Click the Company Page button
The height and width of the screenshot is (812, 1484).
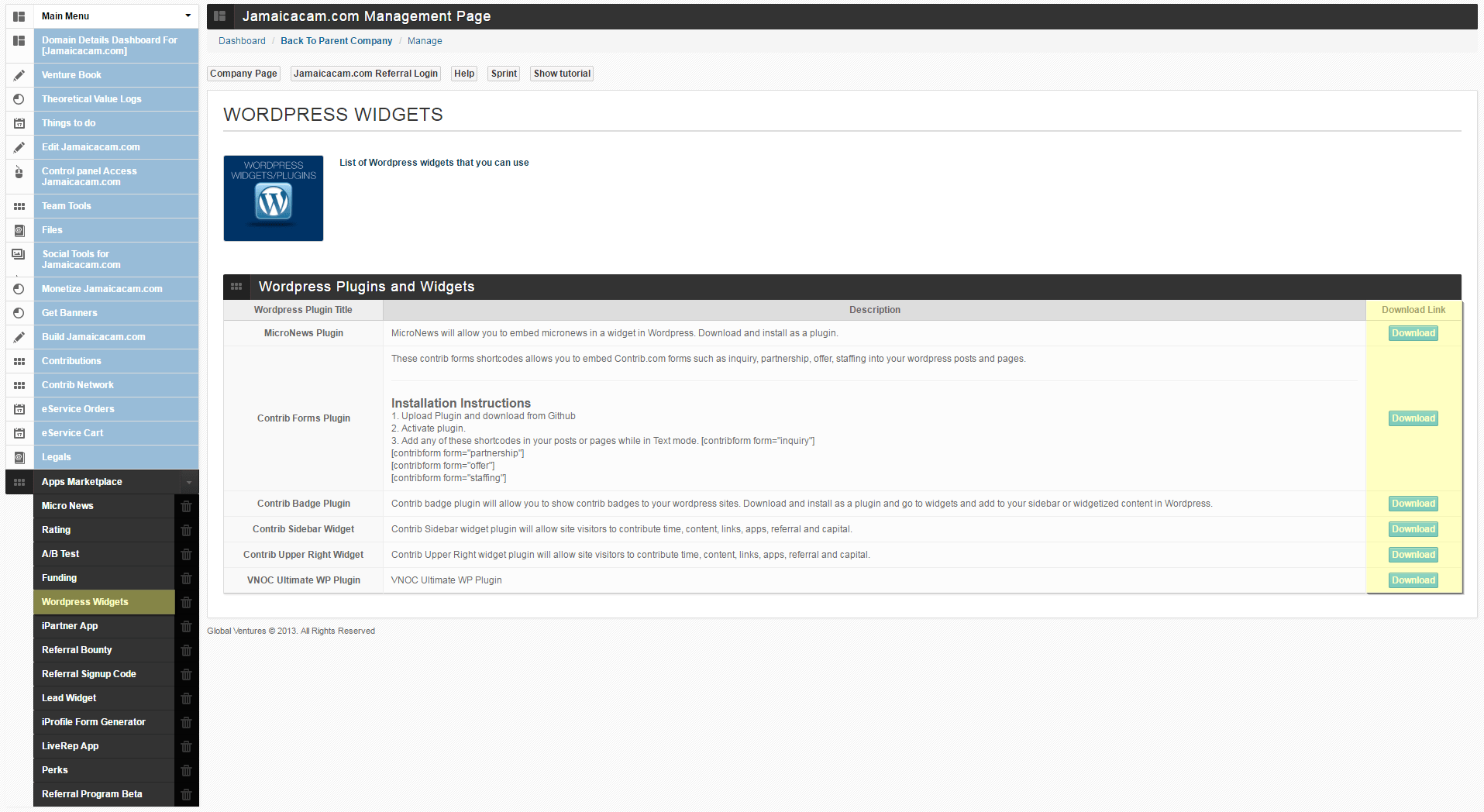[243, 74]
